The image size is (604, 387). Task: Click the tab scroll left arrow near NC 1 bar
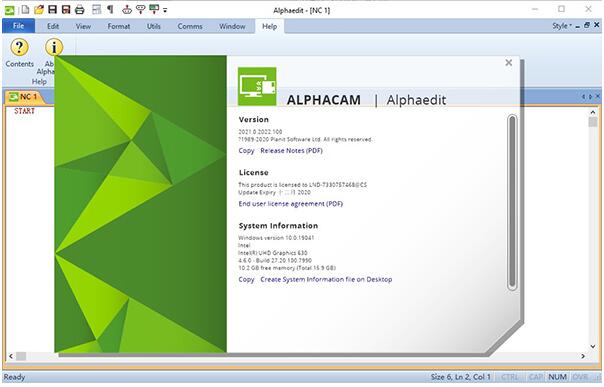pyautogui.click(x=584, y=96)
